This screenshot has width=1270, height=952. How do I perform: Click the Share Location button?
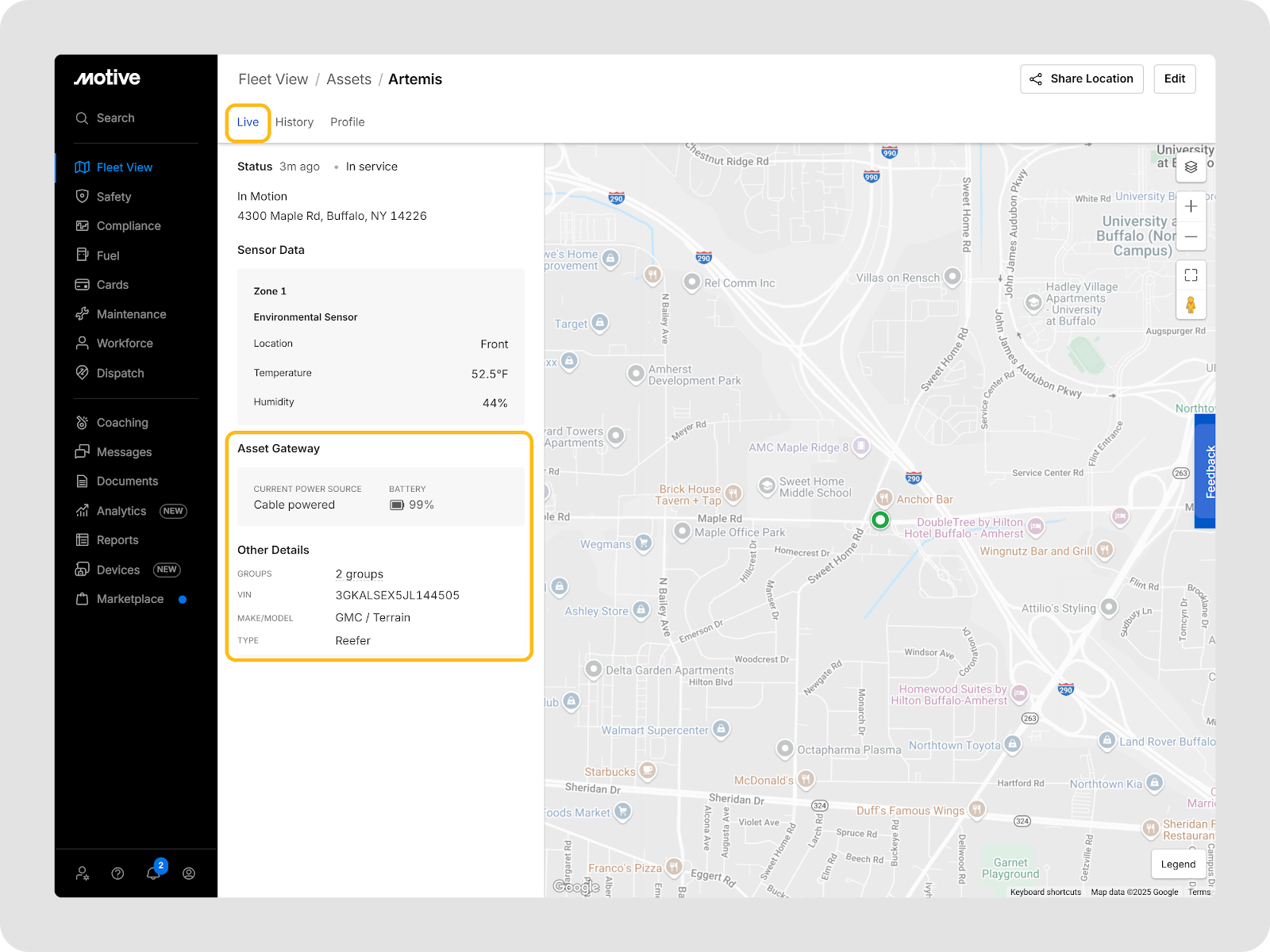coord(1081,79)
